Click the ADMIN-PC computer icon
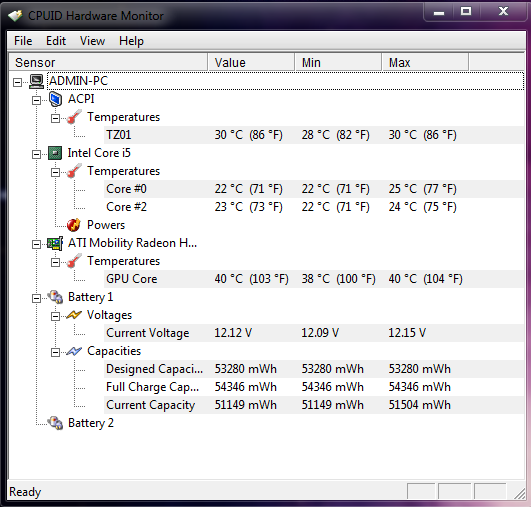 (36, 81)
